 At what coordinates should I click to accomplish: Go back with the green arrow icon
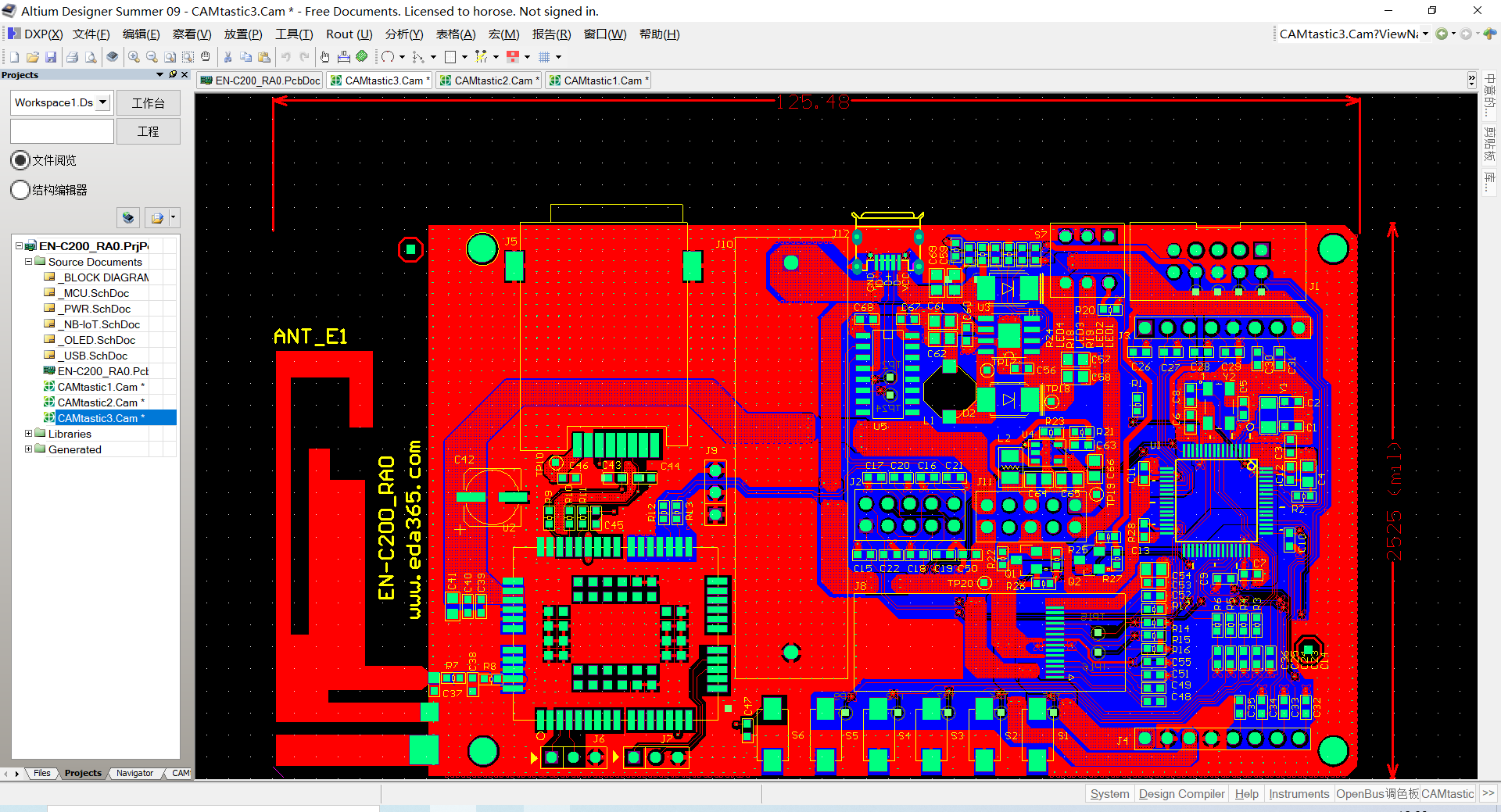(x=1442, y=34)
